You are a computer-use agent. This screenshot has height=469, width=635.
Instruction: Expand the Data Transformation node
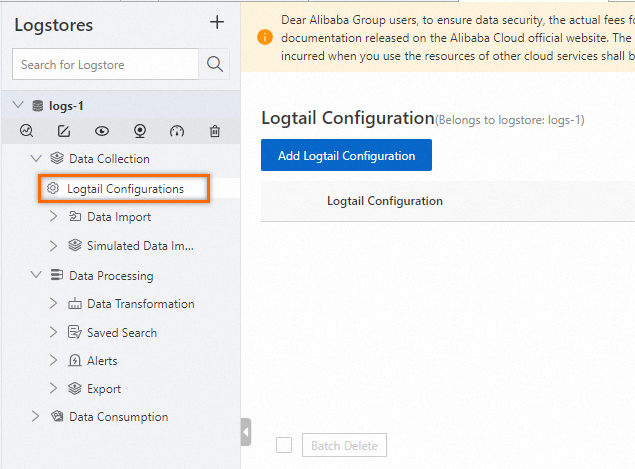(54, 304)
